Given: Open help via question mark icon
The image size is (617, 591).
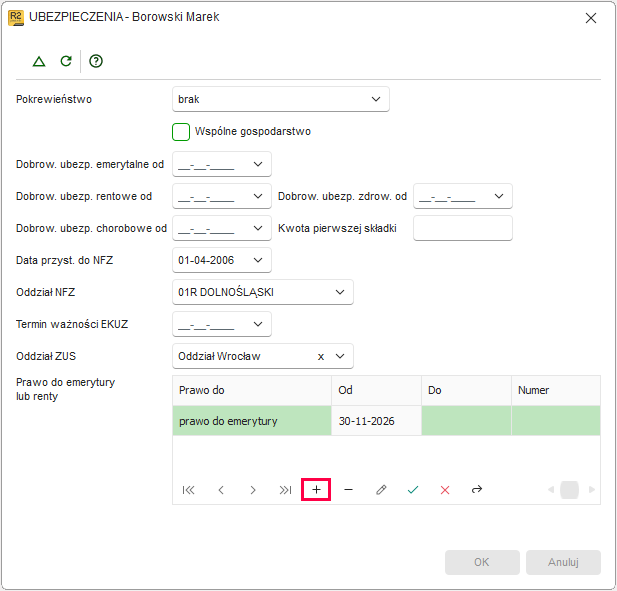Looking at the screenshot, I should [96, 61].
